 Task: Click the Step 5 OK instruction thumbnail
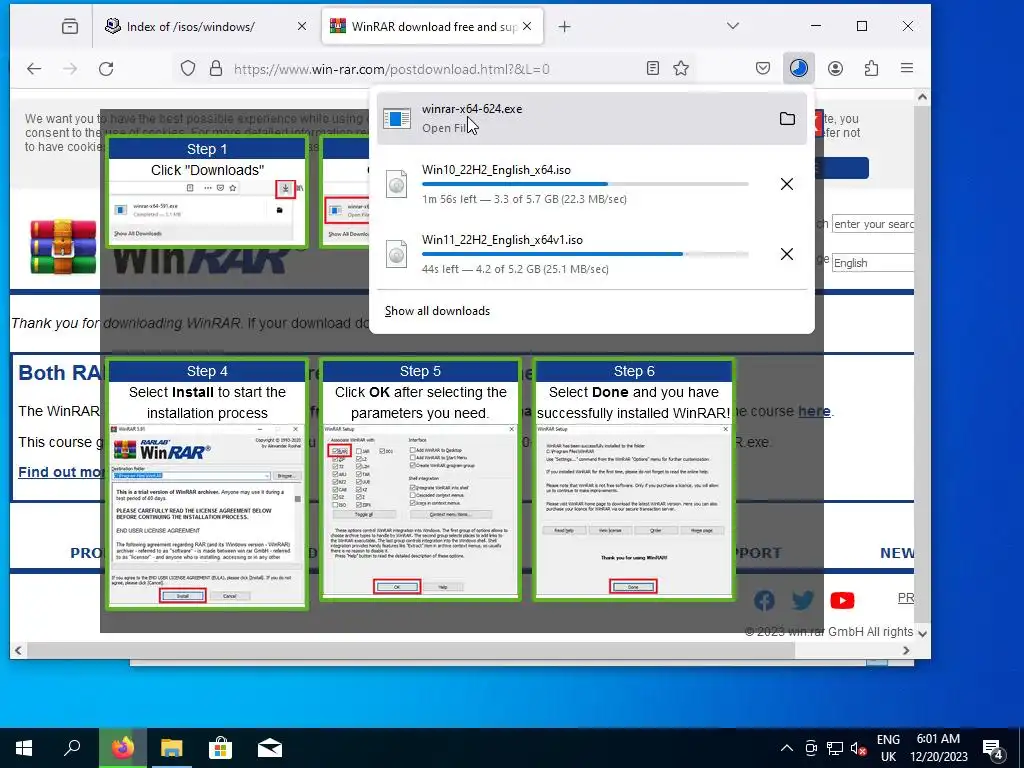421,479
